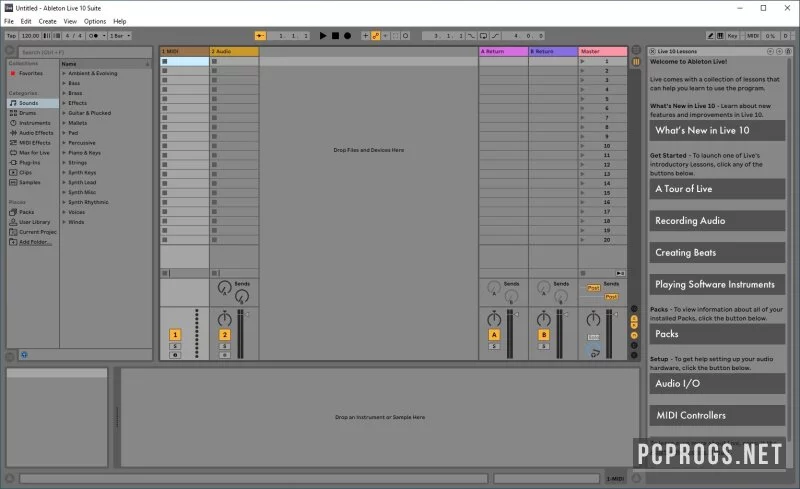Click the Session Record circle button
The image size is (800, 489).
click(406, 36)
